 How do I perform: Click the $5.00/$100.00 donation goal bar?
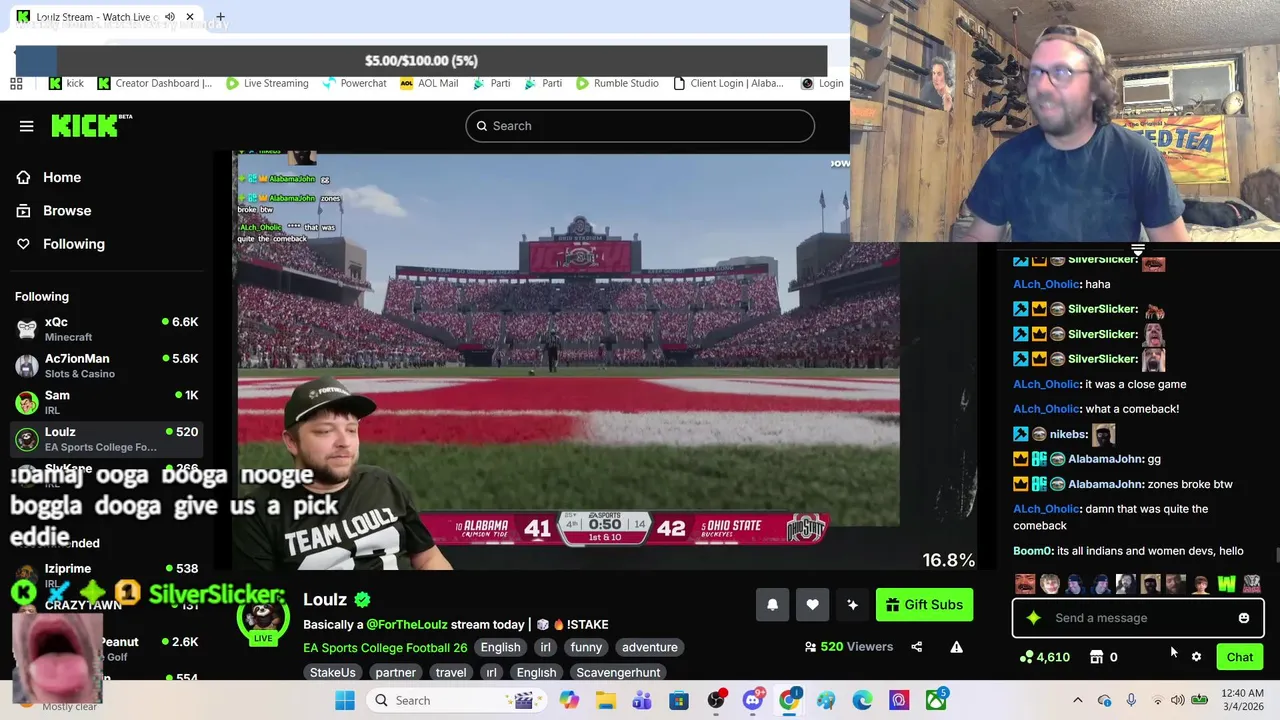(x=421, y=61)
